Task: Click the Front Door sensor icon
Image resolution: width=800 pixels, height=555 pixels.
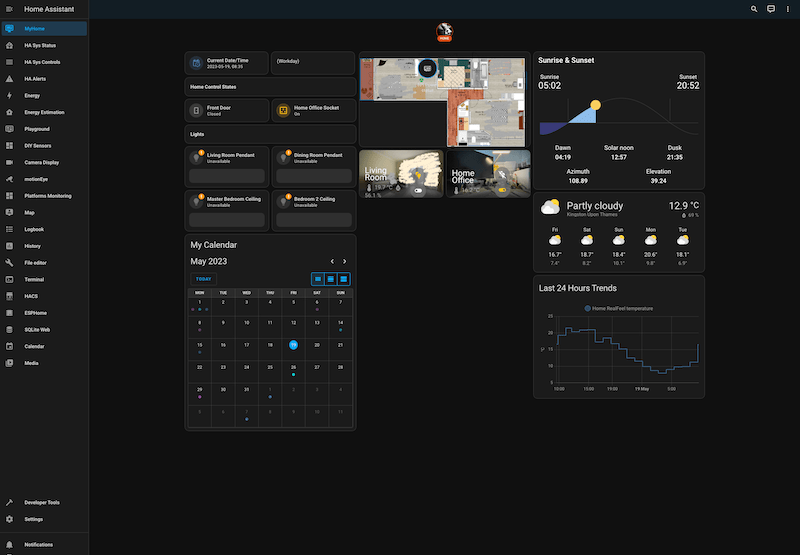Action: [197, 110]
